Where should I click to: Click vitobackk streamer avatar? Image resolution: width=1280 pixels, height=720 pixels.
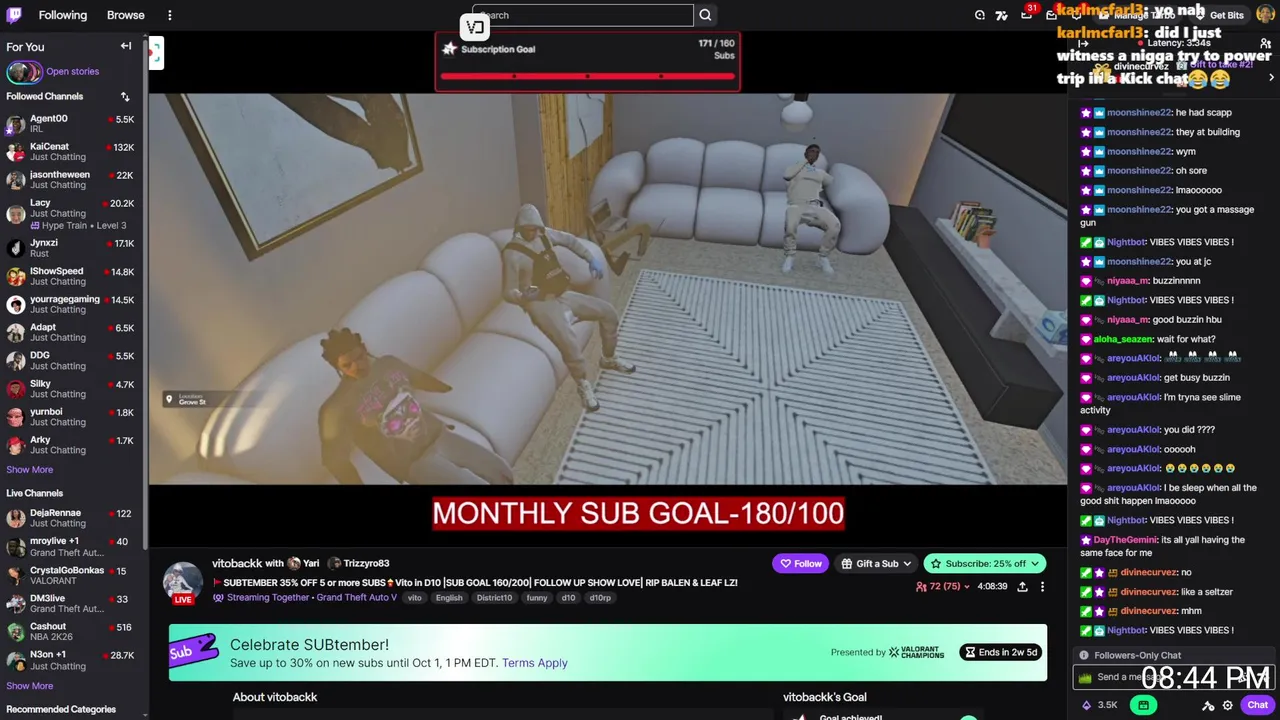(182, 582)
